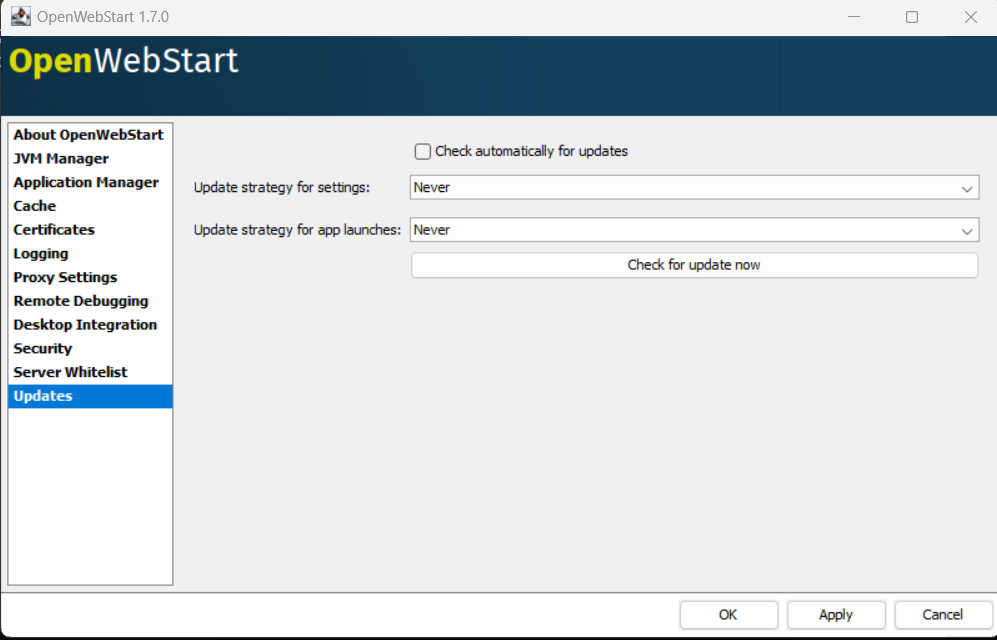Switch to the JVM Manager section
The width and height of the screenshot is (997, 640).
pos(90,159)
